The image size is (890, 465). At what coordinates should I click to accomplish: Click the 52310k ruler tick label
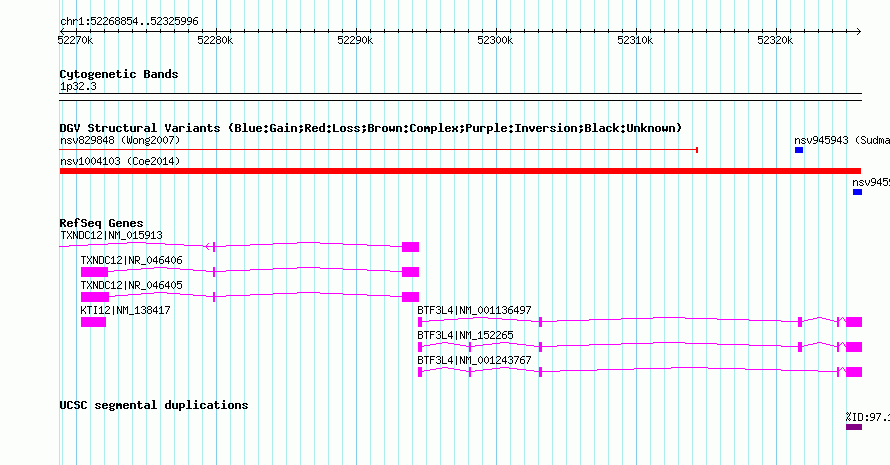(635, 40)
